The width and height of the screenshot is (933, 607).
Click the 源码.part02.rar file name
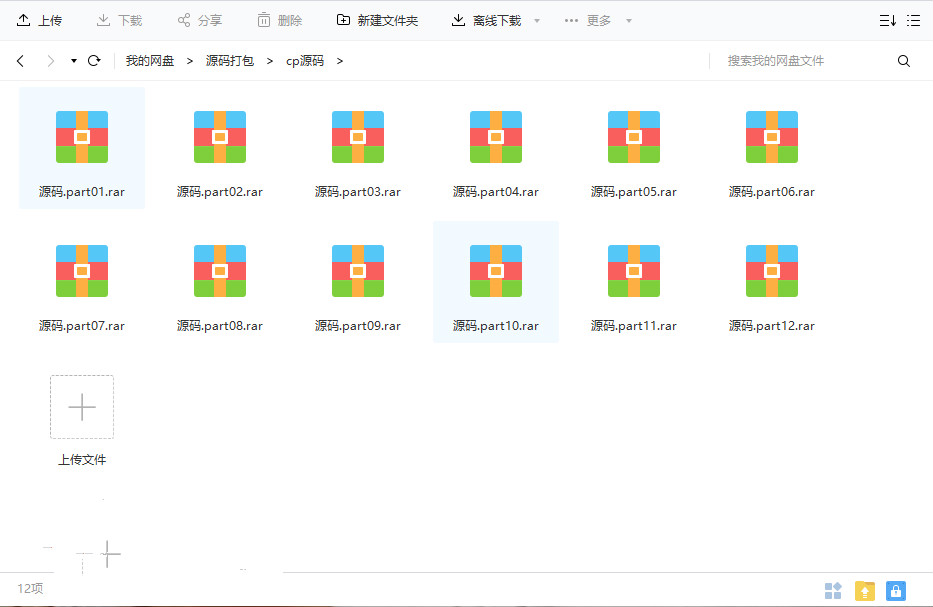click(220, 192)
